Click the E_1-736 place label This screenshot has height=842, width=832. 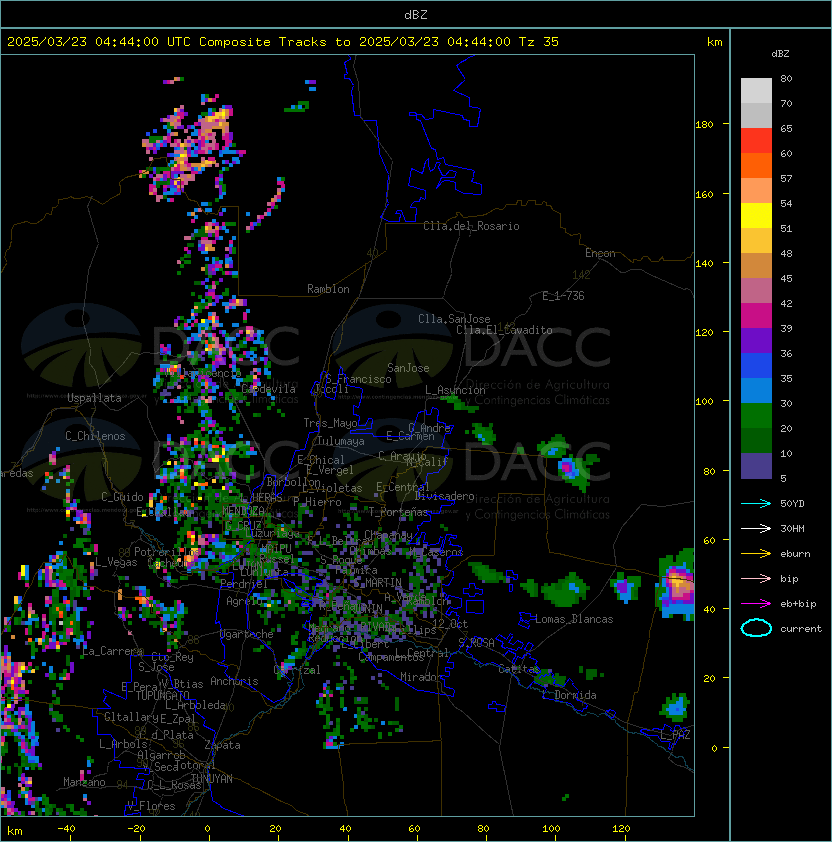click(563, 295)
